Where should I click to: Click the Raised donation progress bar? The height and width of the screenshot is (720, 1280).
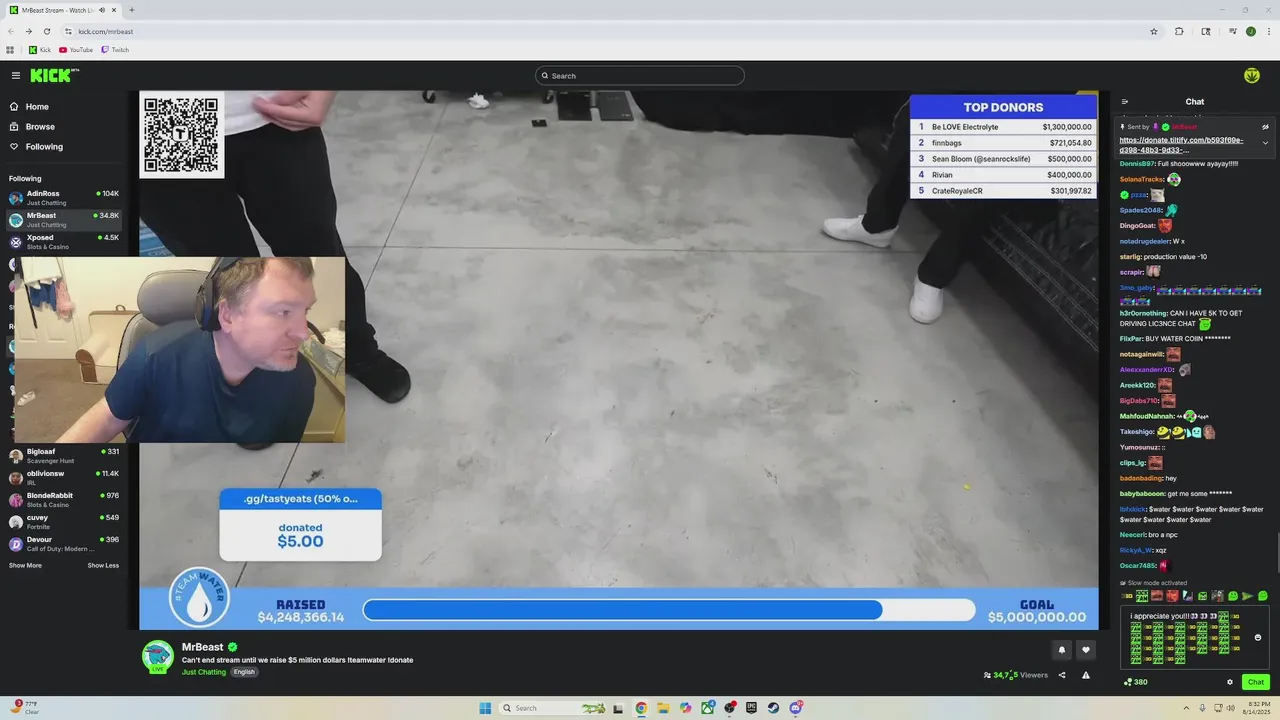pyautogui.click(x=668, y=610)
